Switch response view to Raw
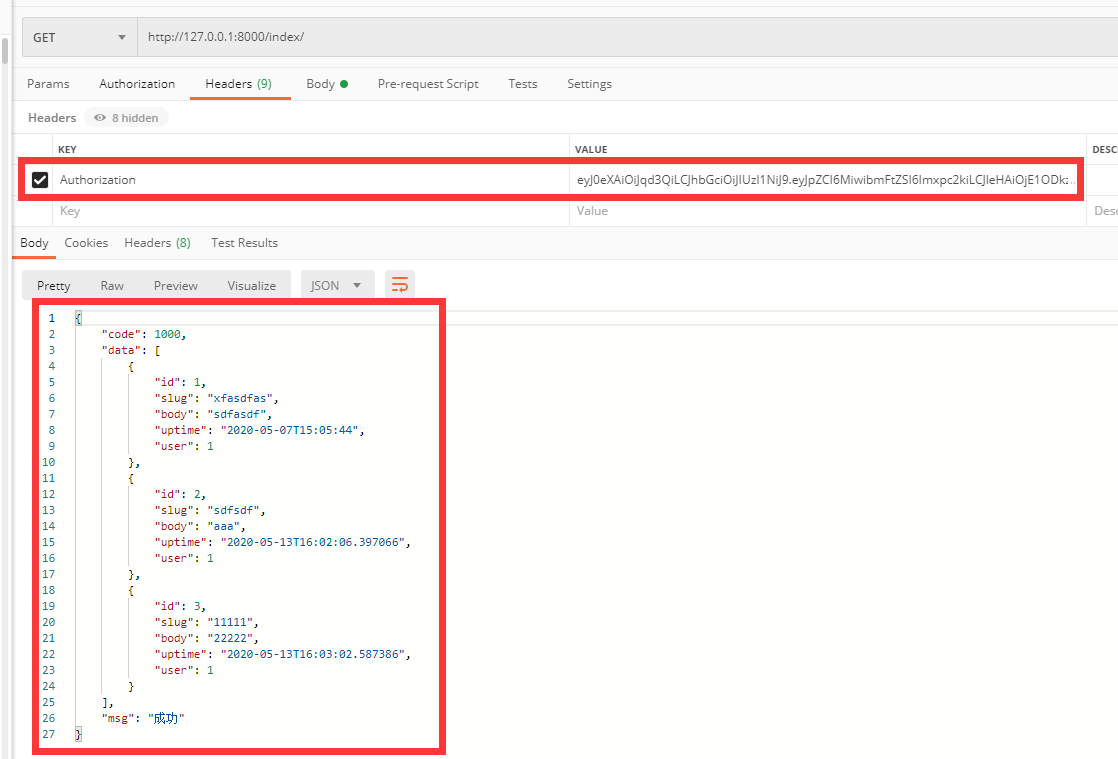The height and width of the screenshot is (759, 1118). (x=112, y=285)
